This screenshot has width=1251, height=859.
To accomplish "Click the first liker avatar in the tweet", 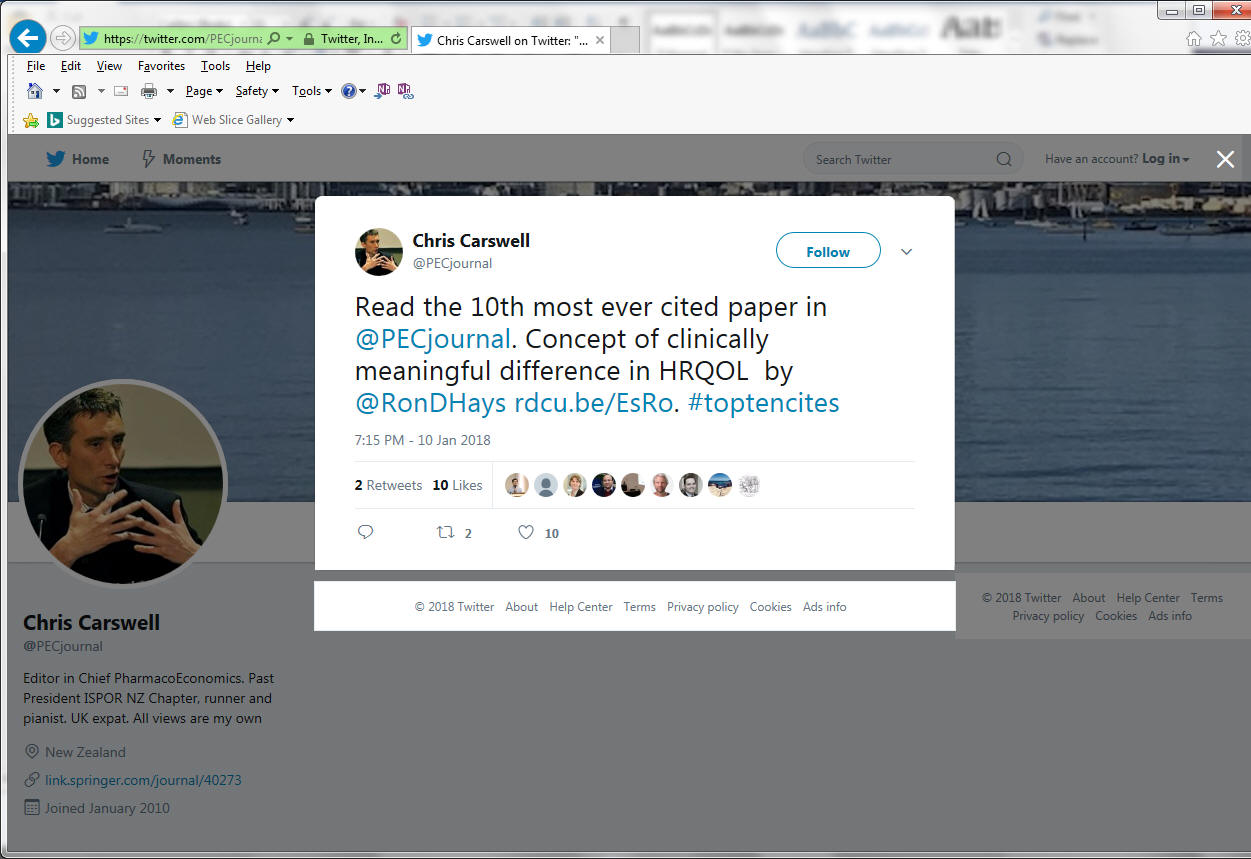I will coord(517,485).
